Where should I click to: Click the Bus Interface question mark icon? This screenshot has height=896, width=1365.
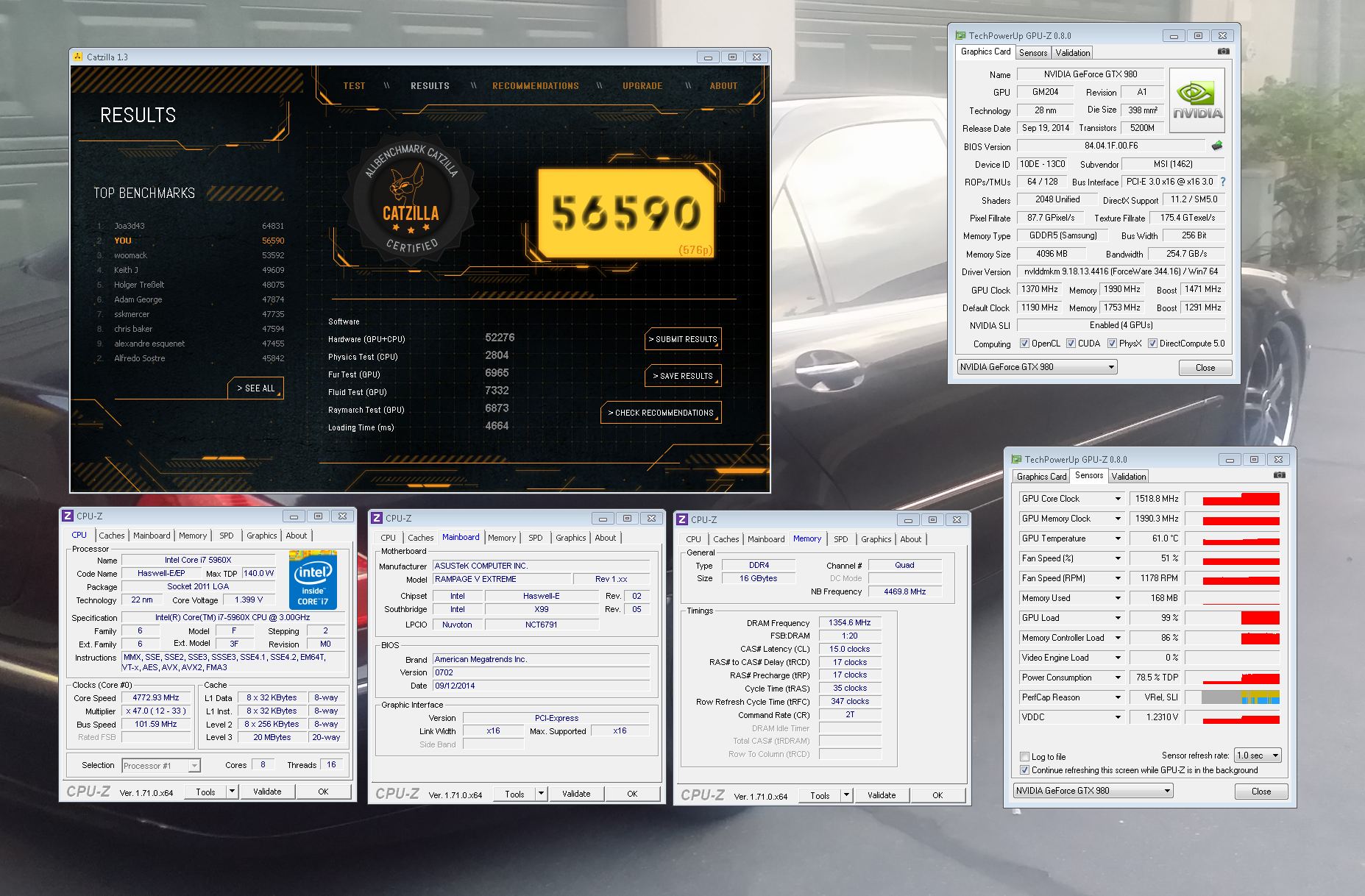[x=1223, y=182]
